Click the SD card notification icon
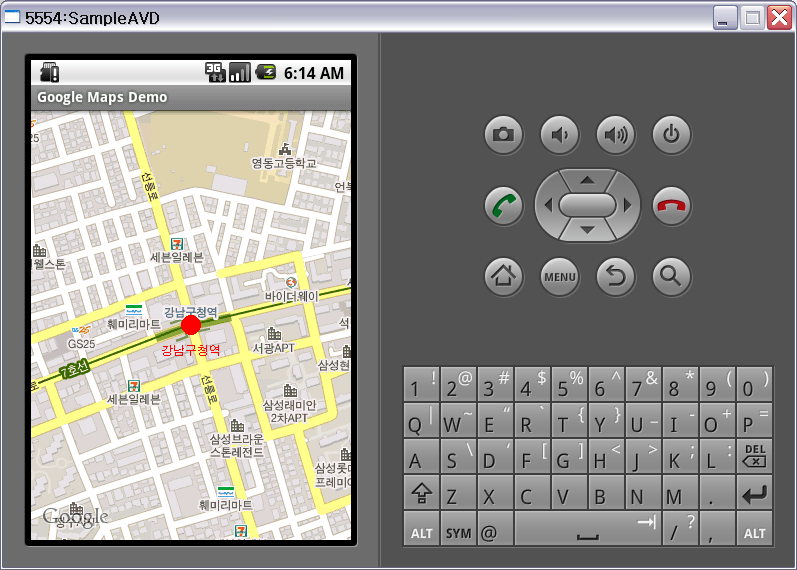The width and height of the screenshot is (797, 570). tap(50, 73)
